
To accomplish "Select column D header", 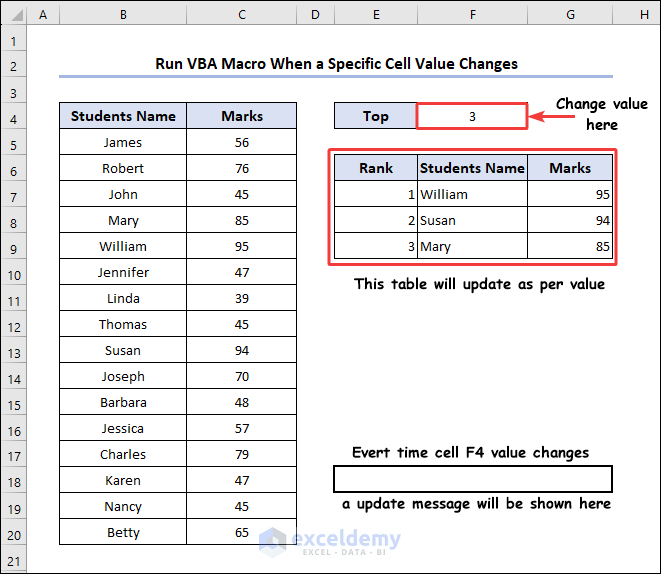I will (315, 15).
